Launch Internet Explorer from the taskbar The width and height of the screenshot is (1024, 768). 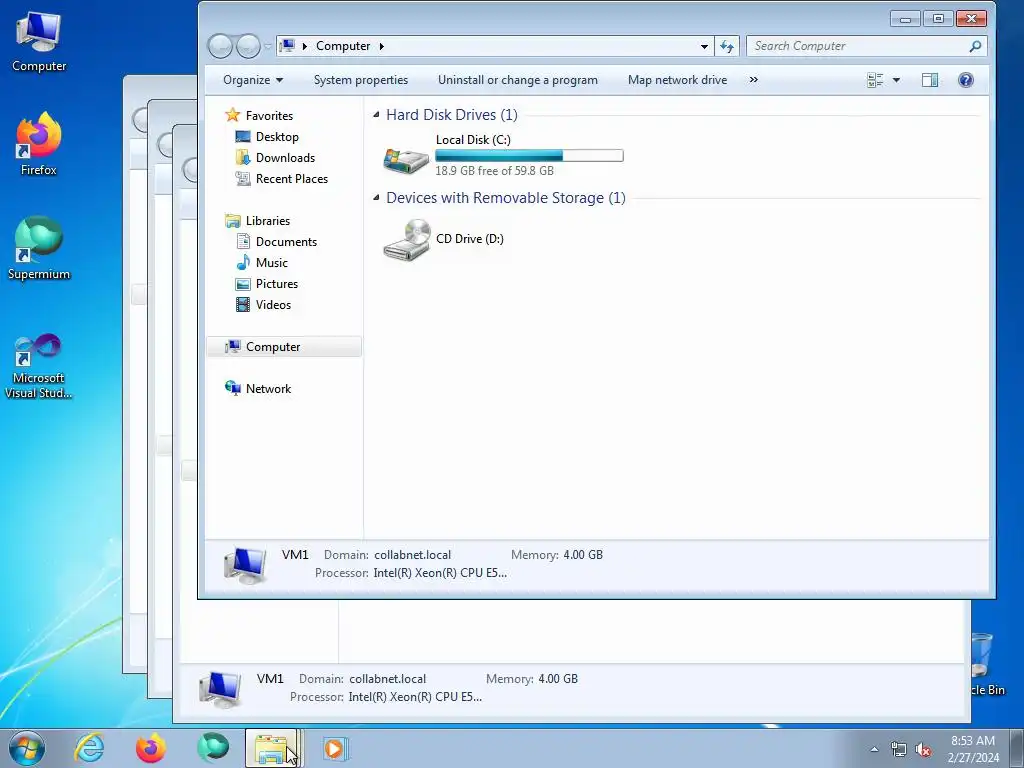[89, 748]
